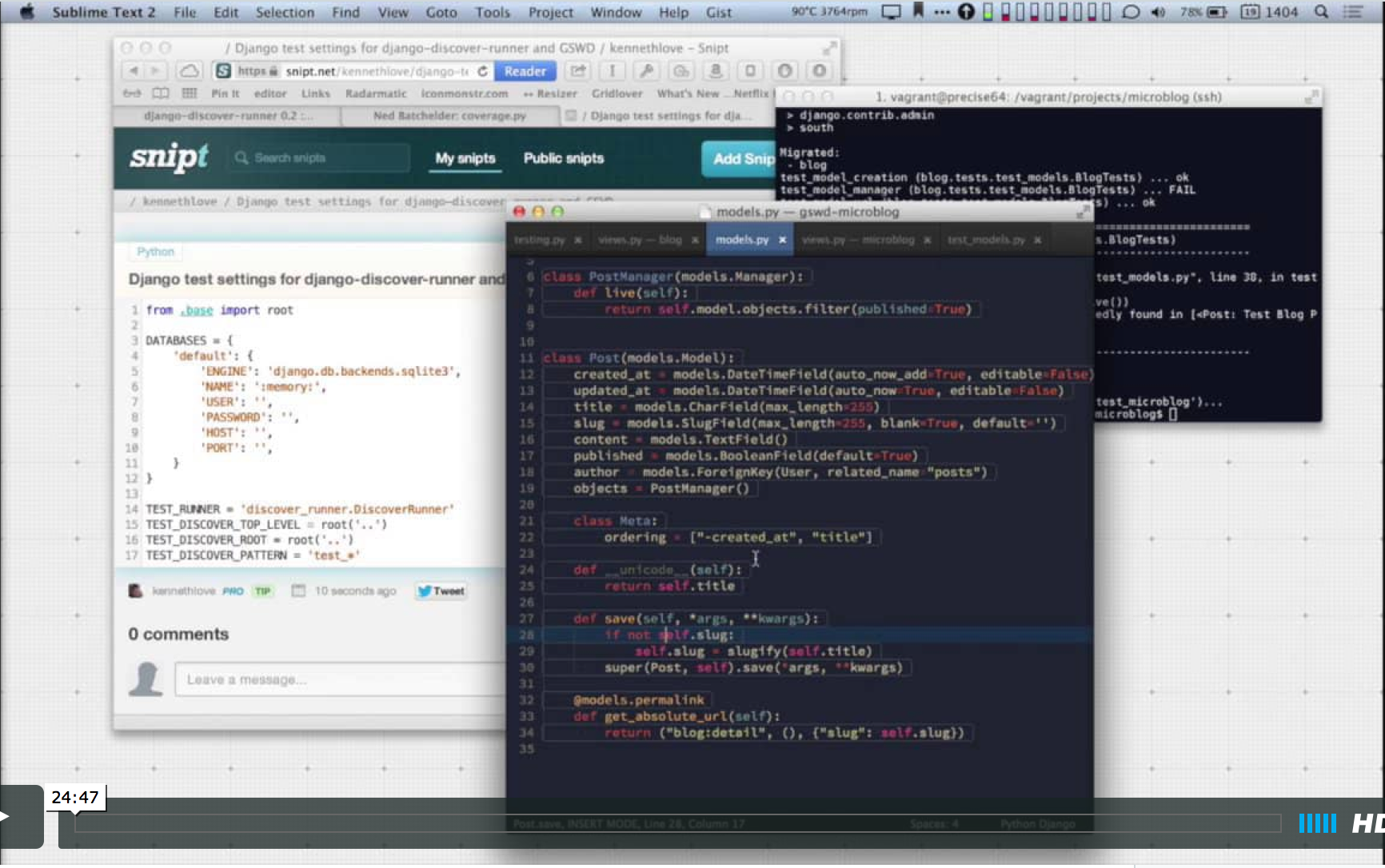Click the iCloud tabs icon in Safari
Viewport: 1385px width, 868px height.
point(189,71)
